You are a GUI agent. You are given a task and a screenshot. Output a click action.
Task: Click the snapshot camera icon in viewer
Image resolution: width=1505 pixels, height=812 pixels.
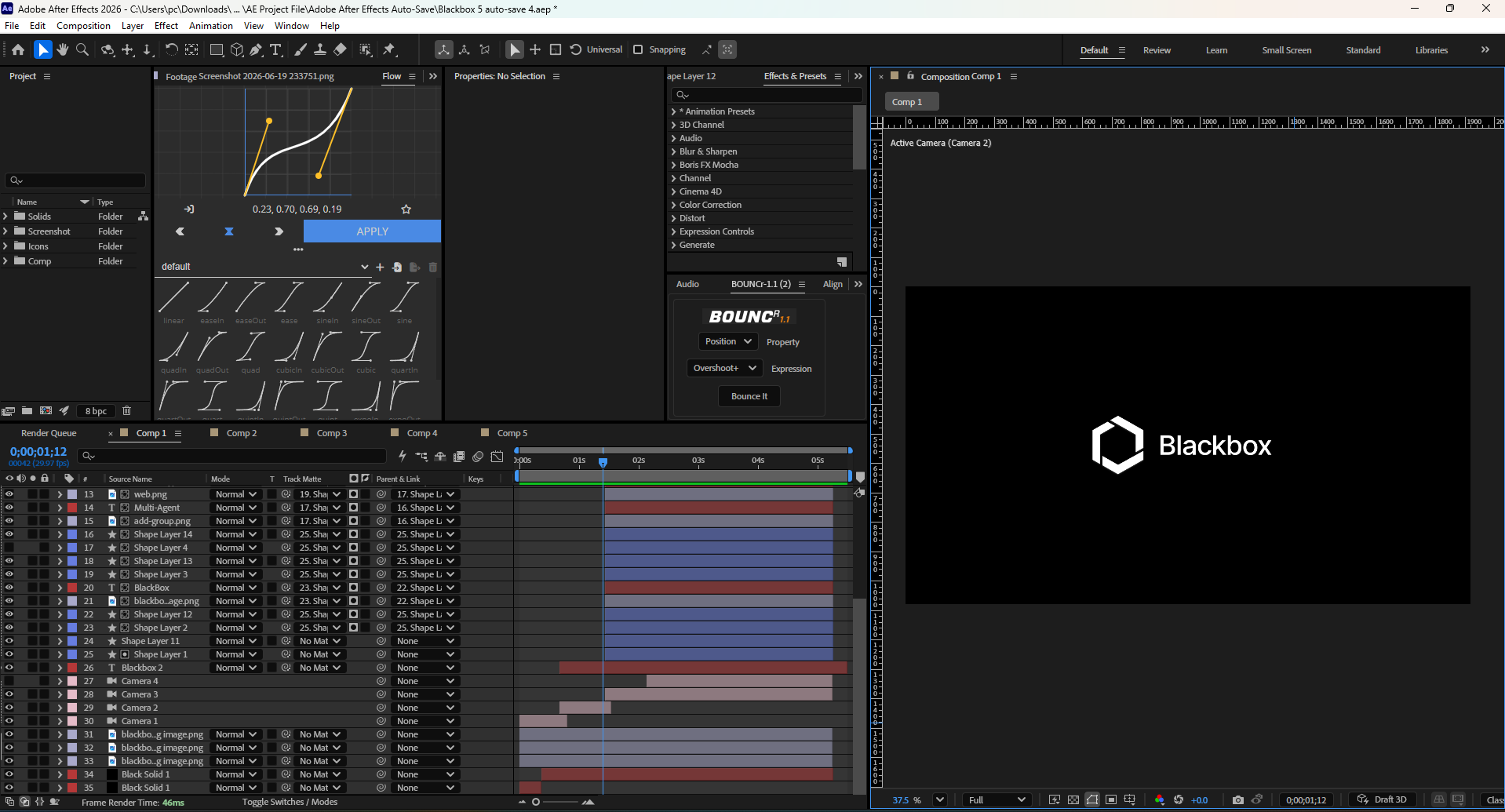tap(1238, 799)
